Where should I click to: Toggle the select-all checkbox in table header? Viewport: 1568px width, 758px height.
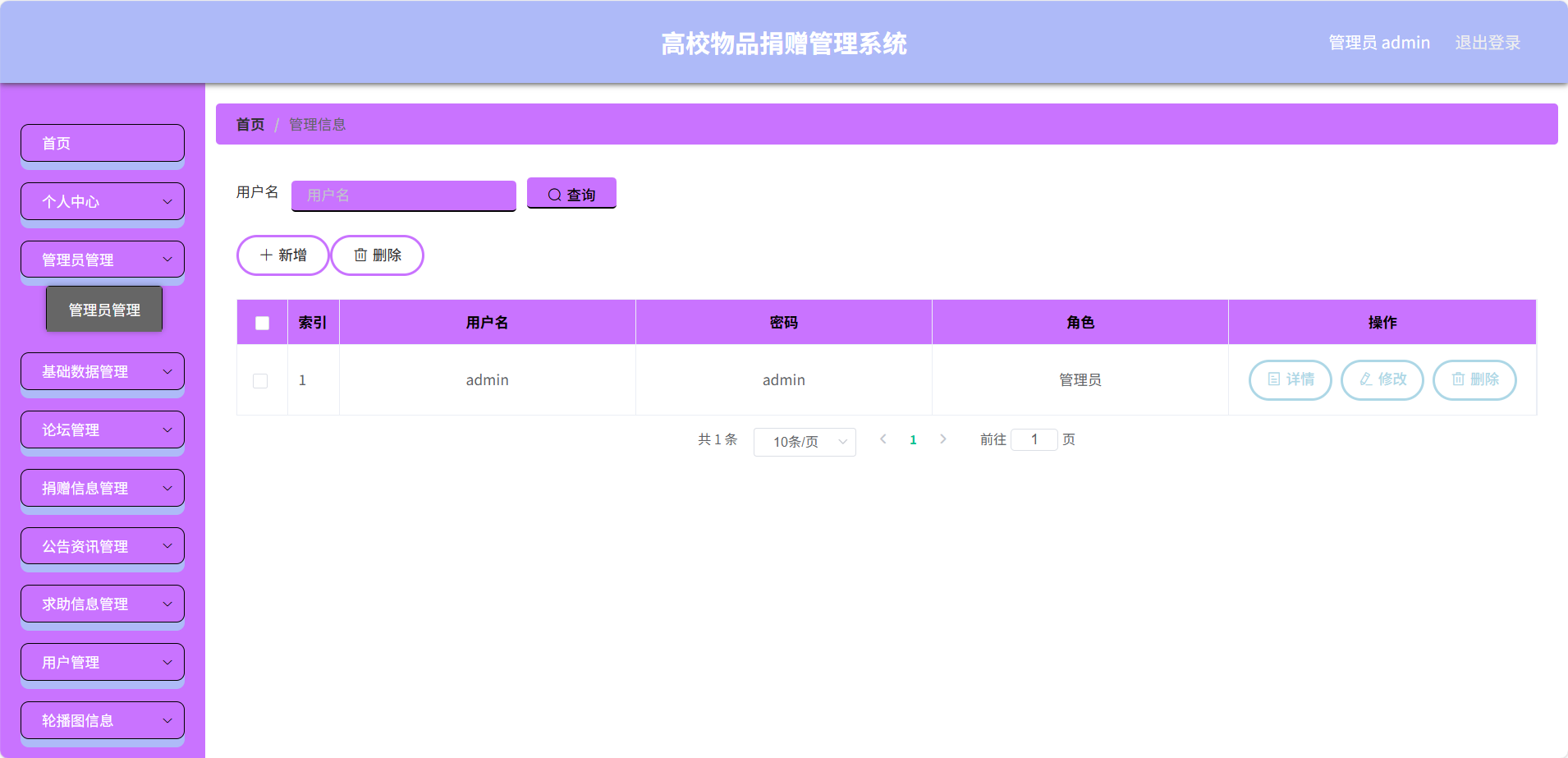pos(263,323)
